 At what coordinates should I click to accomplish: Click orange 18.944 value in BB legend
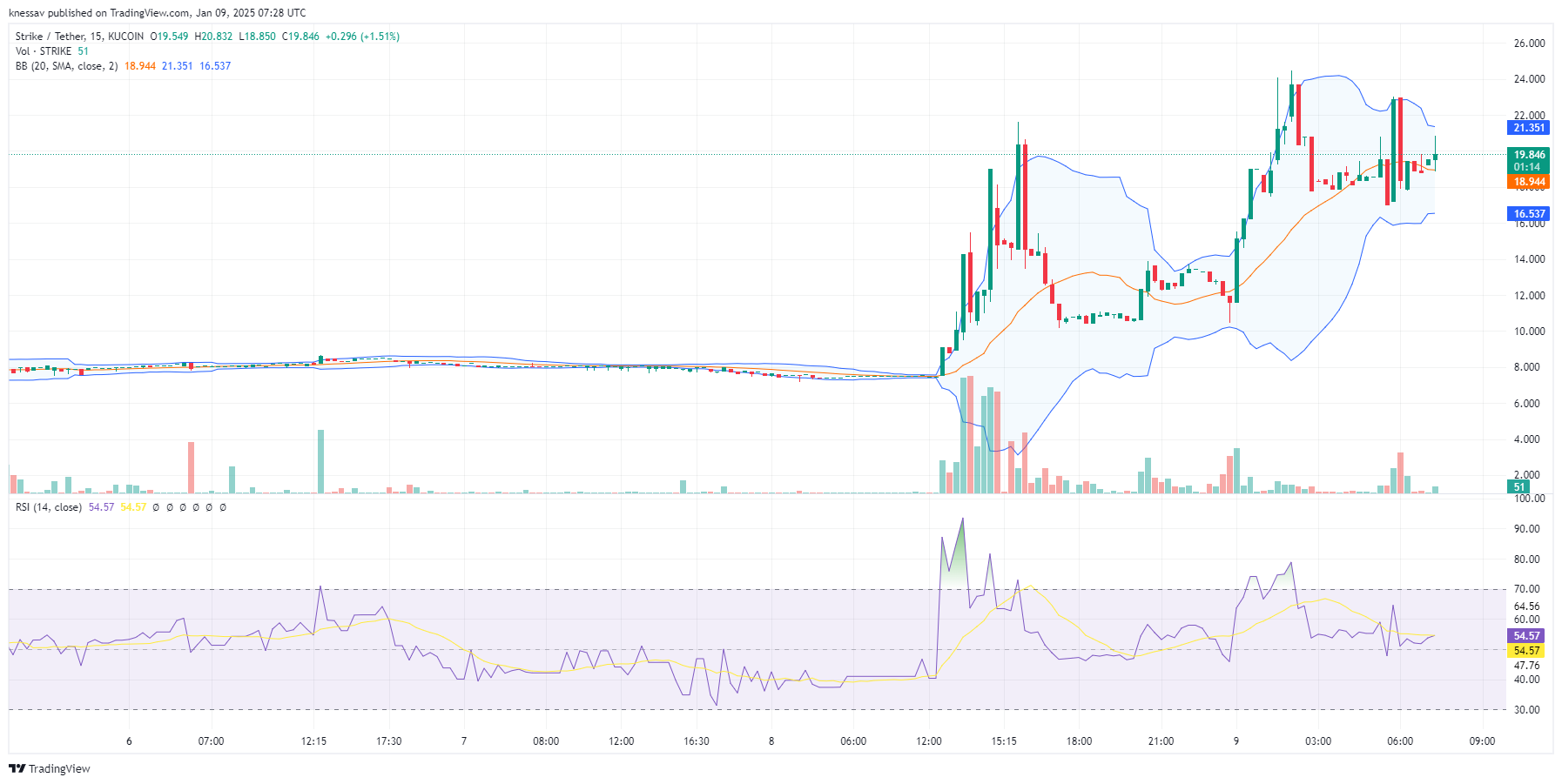[x=140, y=66]
